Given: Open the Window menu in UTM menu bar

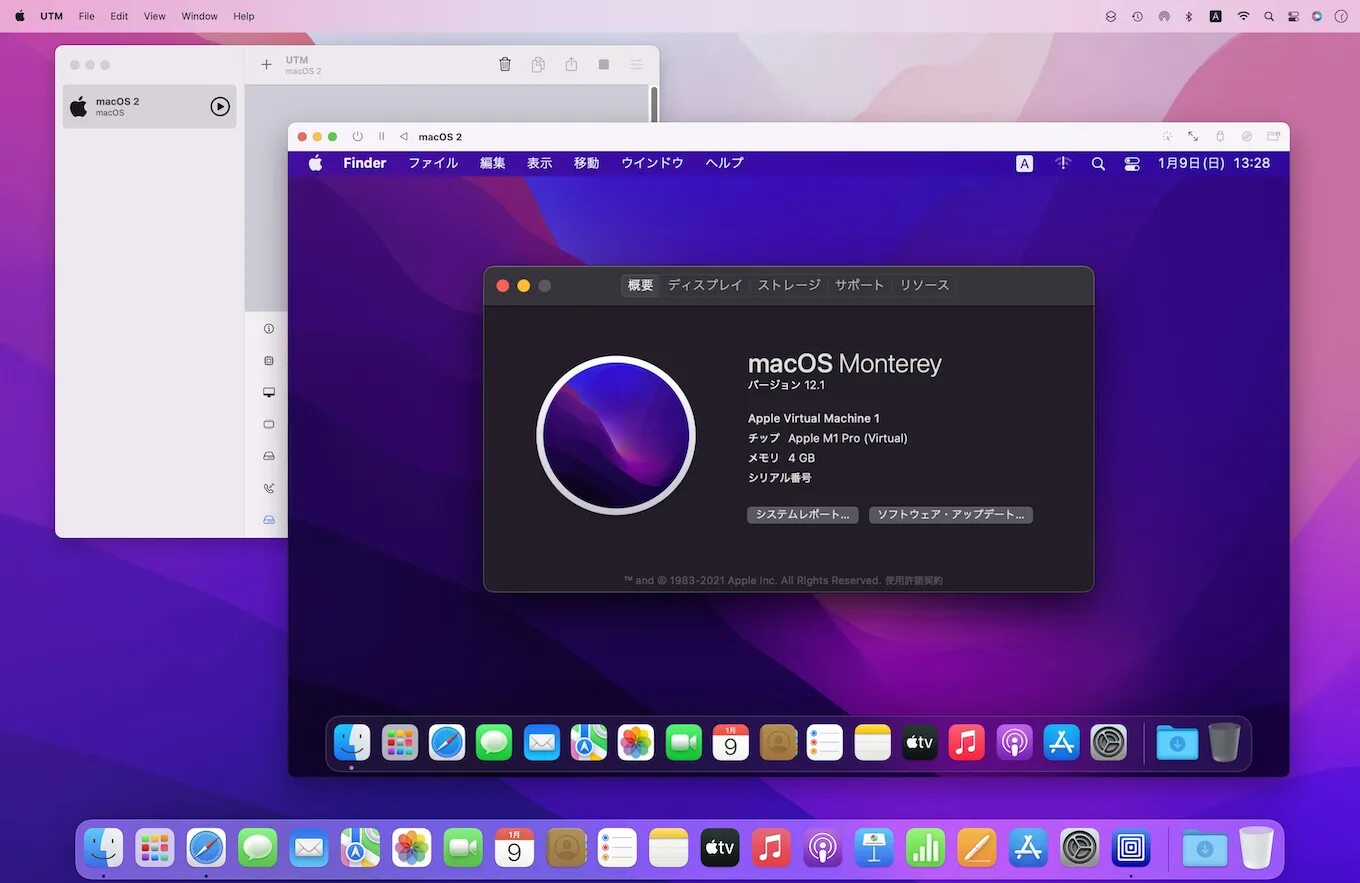Looking at the screenshot, I should point(199,16).
